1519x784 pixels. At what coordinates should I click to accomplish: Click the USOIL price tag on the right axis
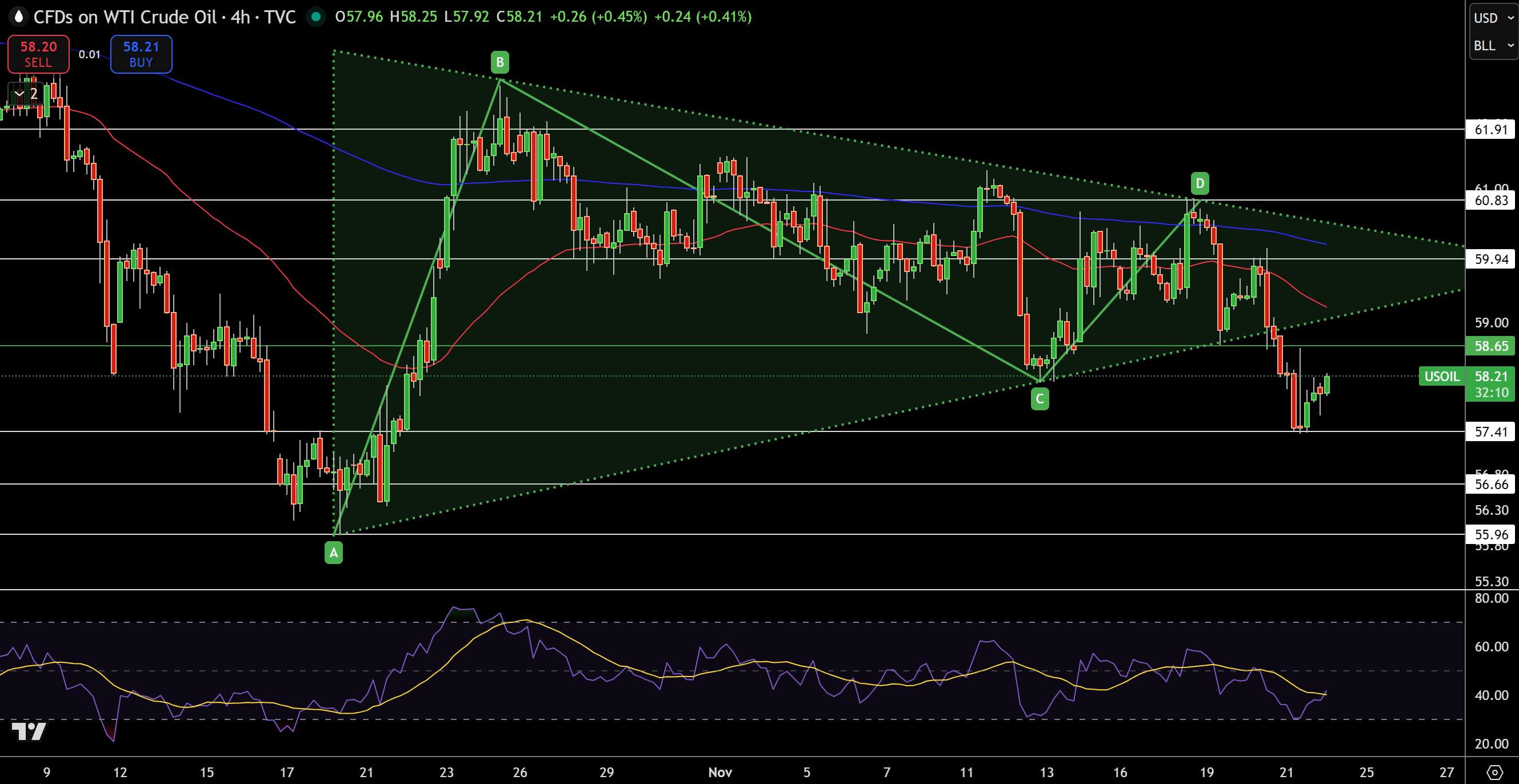point(1441,377)
